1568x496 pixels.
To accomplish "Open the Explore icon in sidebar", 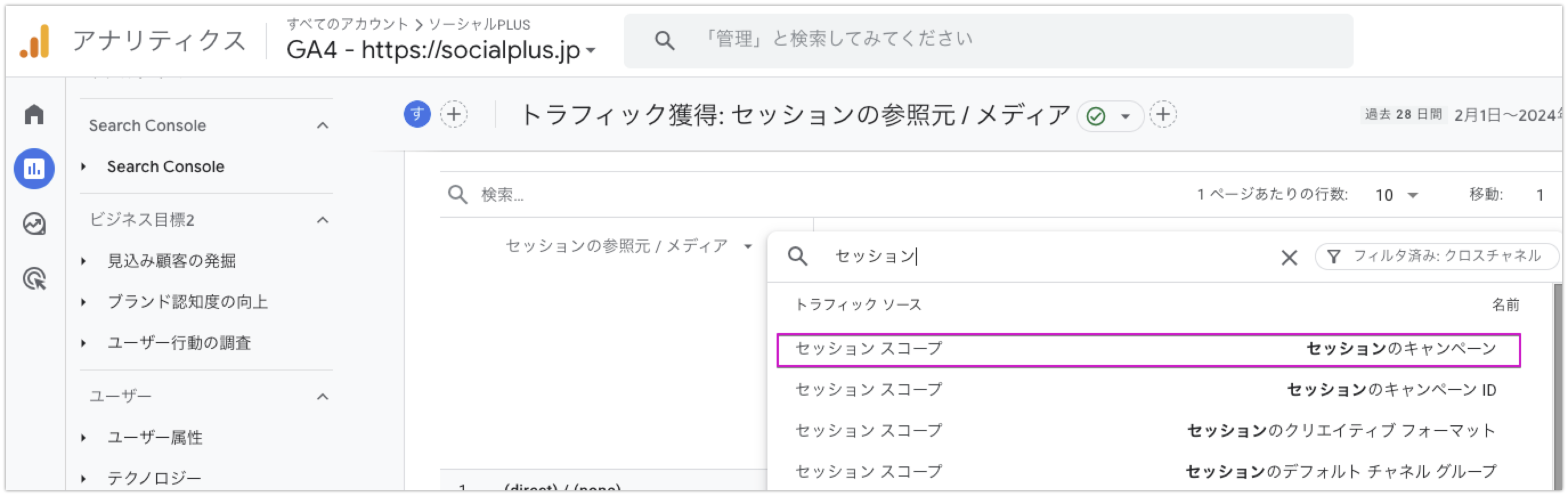I will click(x=34, y=224).
